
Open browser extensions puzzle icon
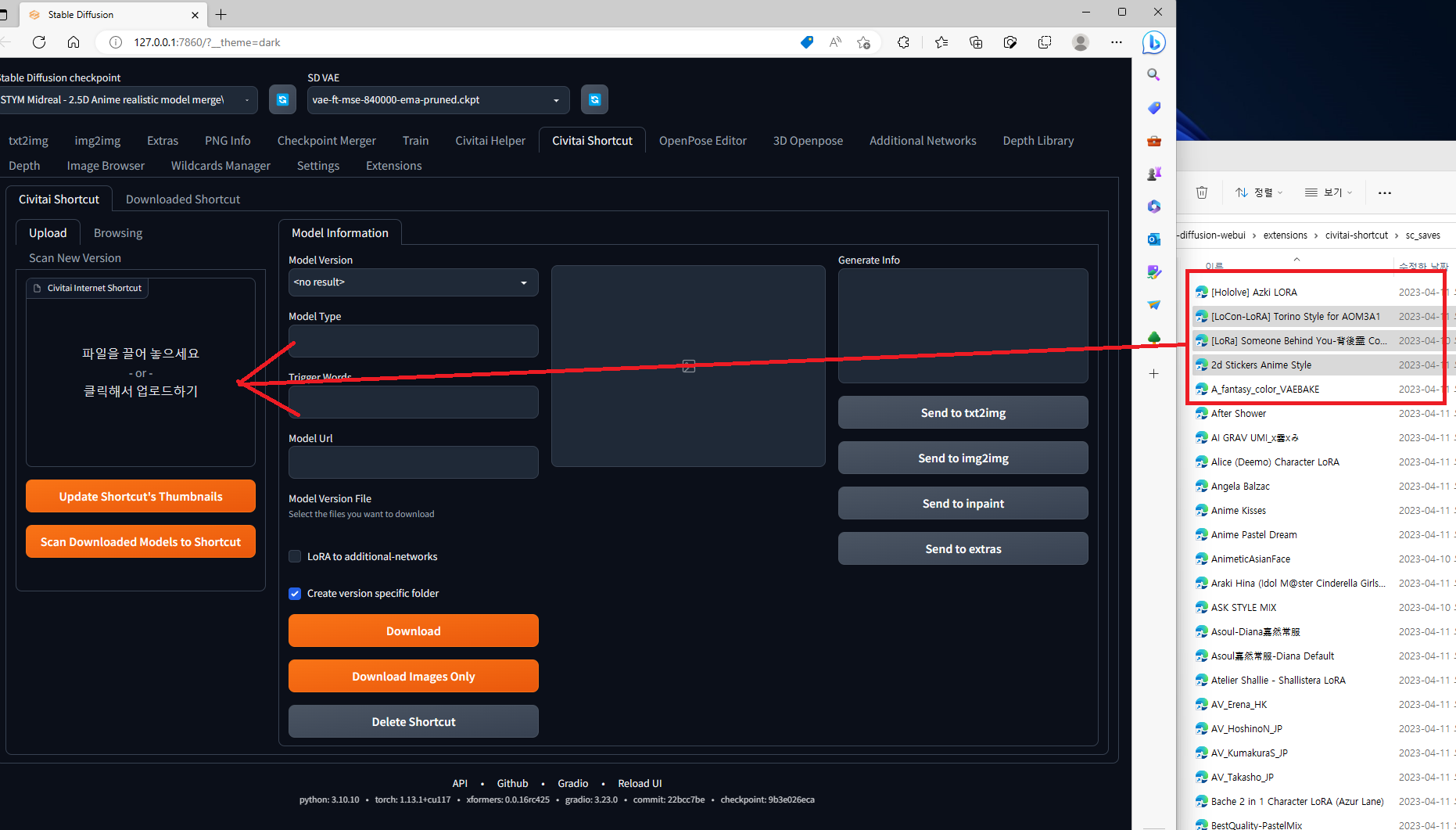(903, 42)
